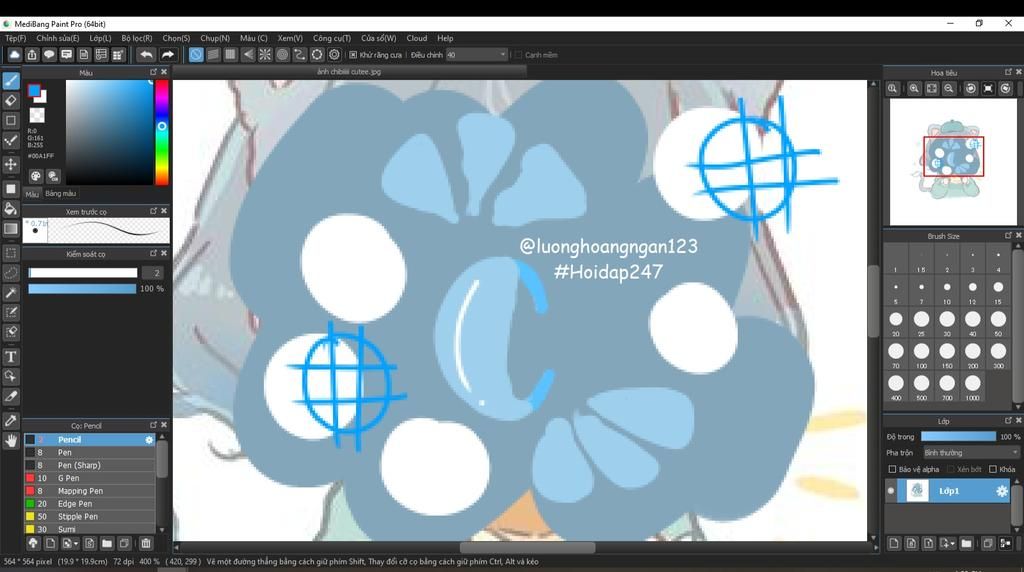This screenshot has height=572, width=1024.
Task: Open the Bộ lọc(R) menu
Action: tap(136, 39)
